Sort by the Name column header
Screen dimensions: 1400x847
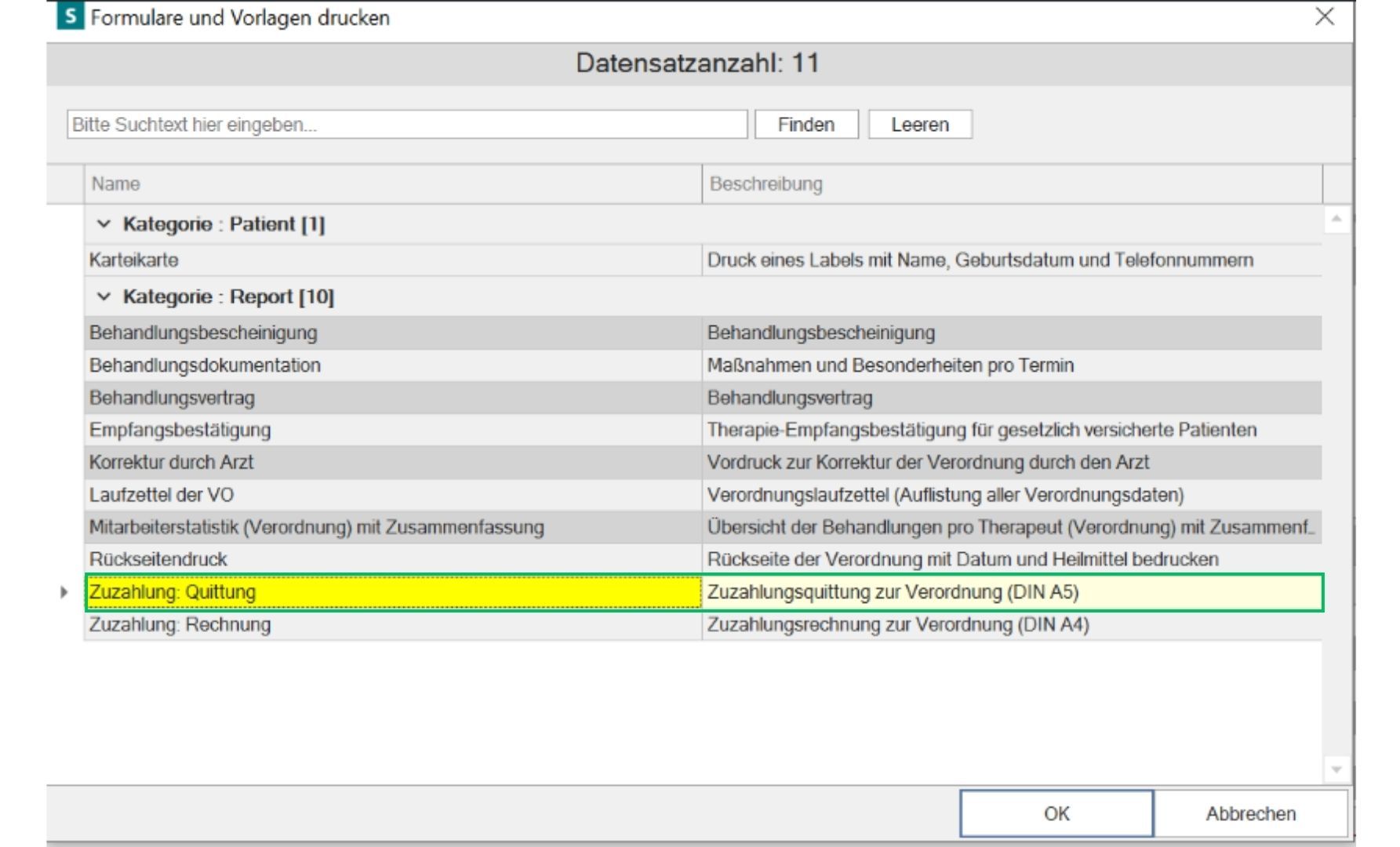click(x=393, y=184)
